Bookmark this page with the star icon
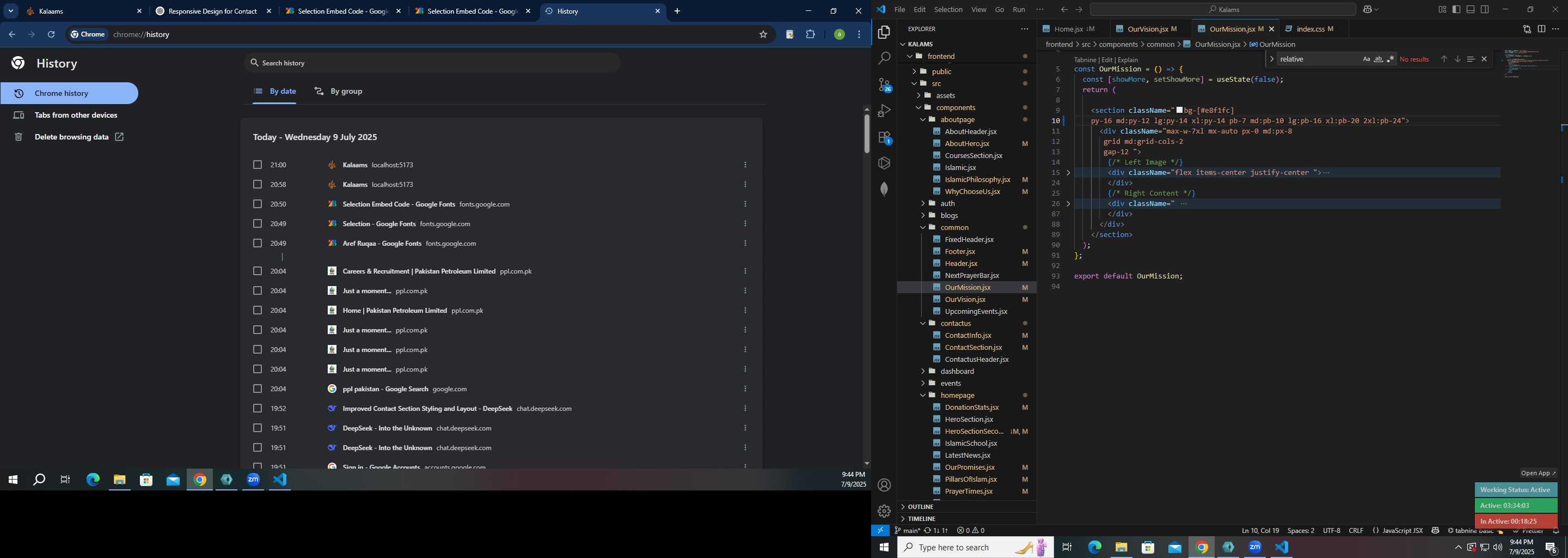This screenshot has width=1568, height=558. [763, 35]
